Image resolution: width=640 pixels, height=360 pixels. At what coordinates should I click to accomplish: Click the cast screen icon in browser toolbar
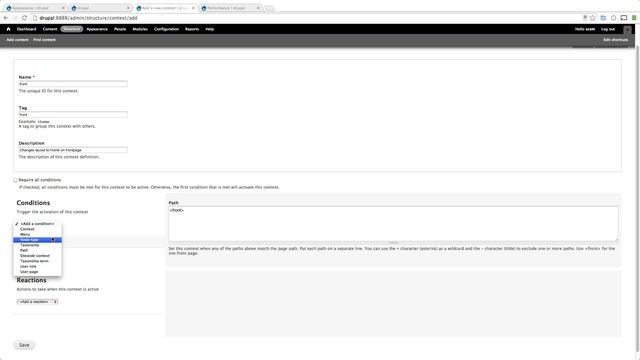(624, 18)
